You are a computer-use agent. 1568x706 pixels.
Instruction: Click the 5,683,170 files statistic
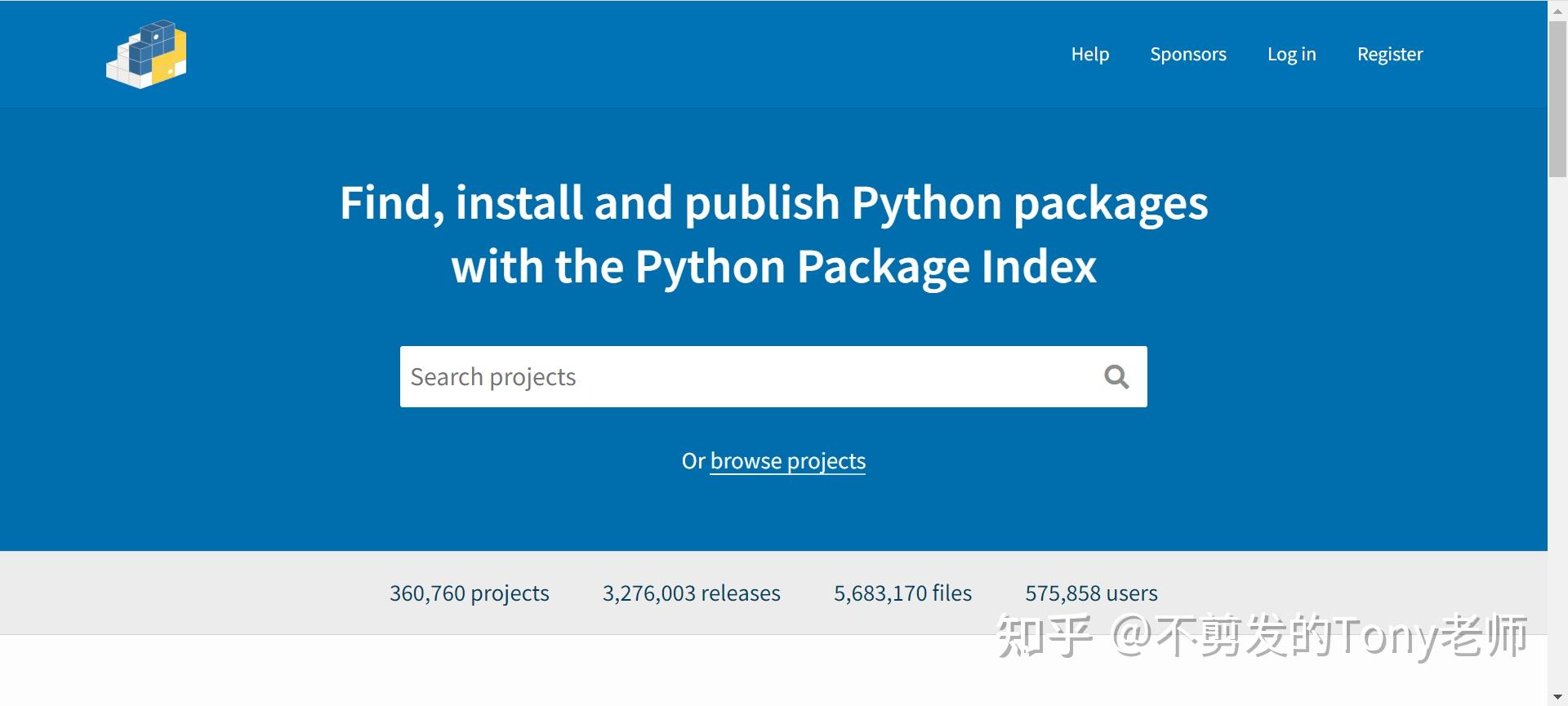point(902,593)
